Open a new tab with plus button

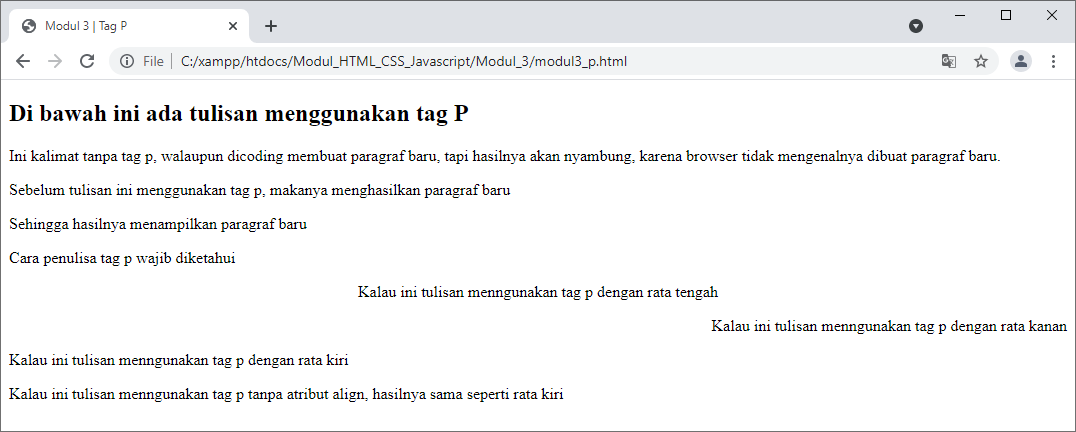(271, 26)
